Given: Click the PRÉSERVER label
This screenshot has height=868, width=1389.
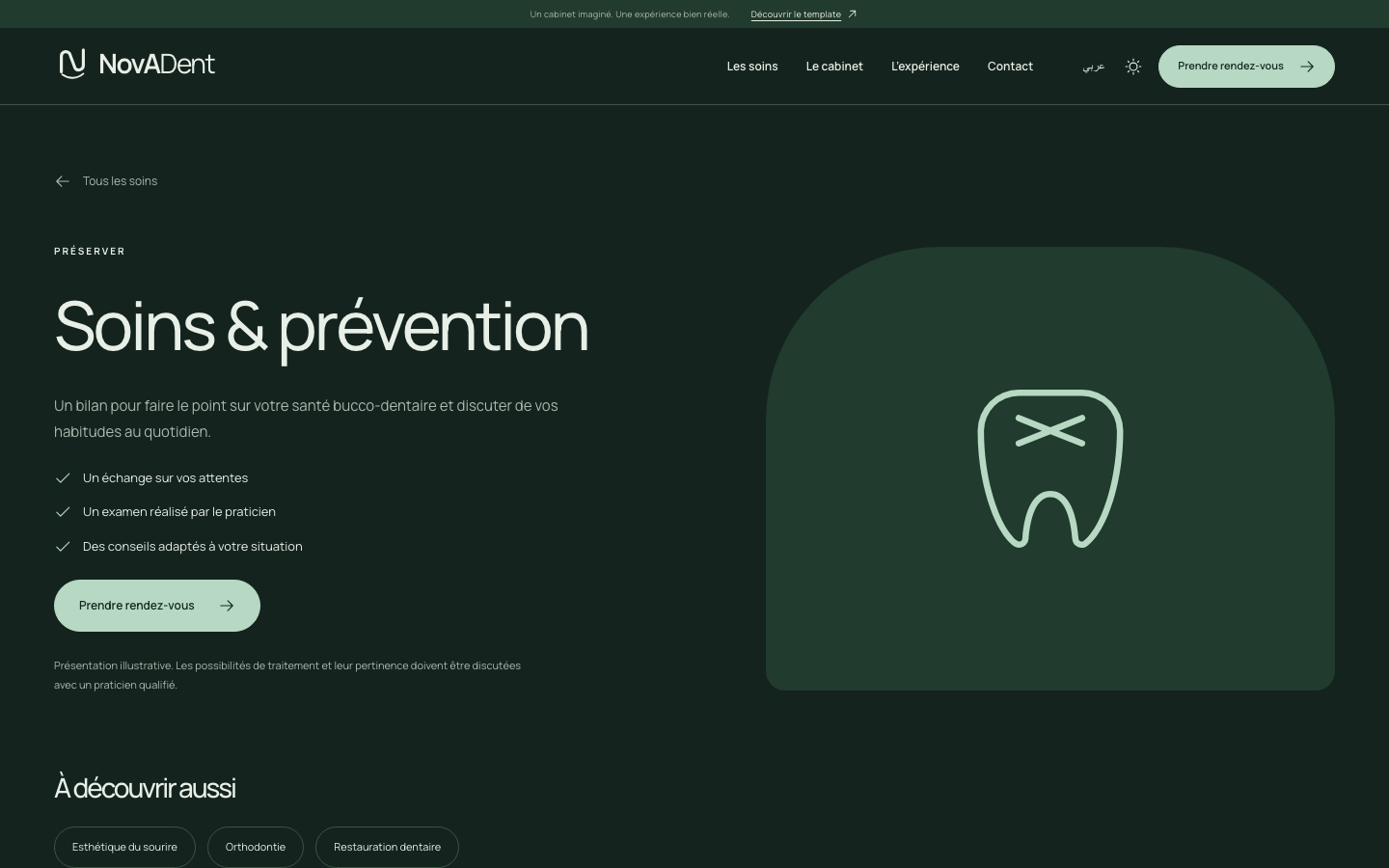Looking at the screenshot, I should pos(90,251).
